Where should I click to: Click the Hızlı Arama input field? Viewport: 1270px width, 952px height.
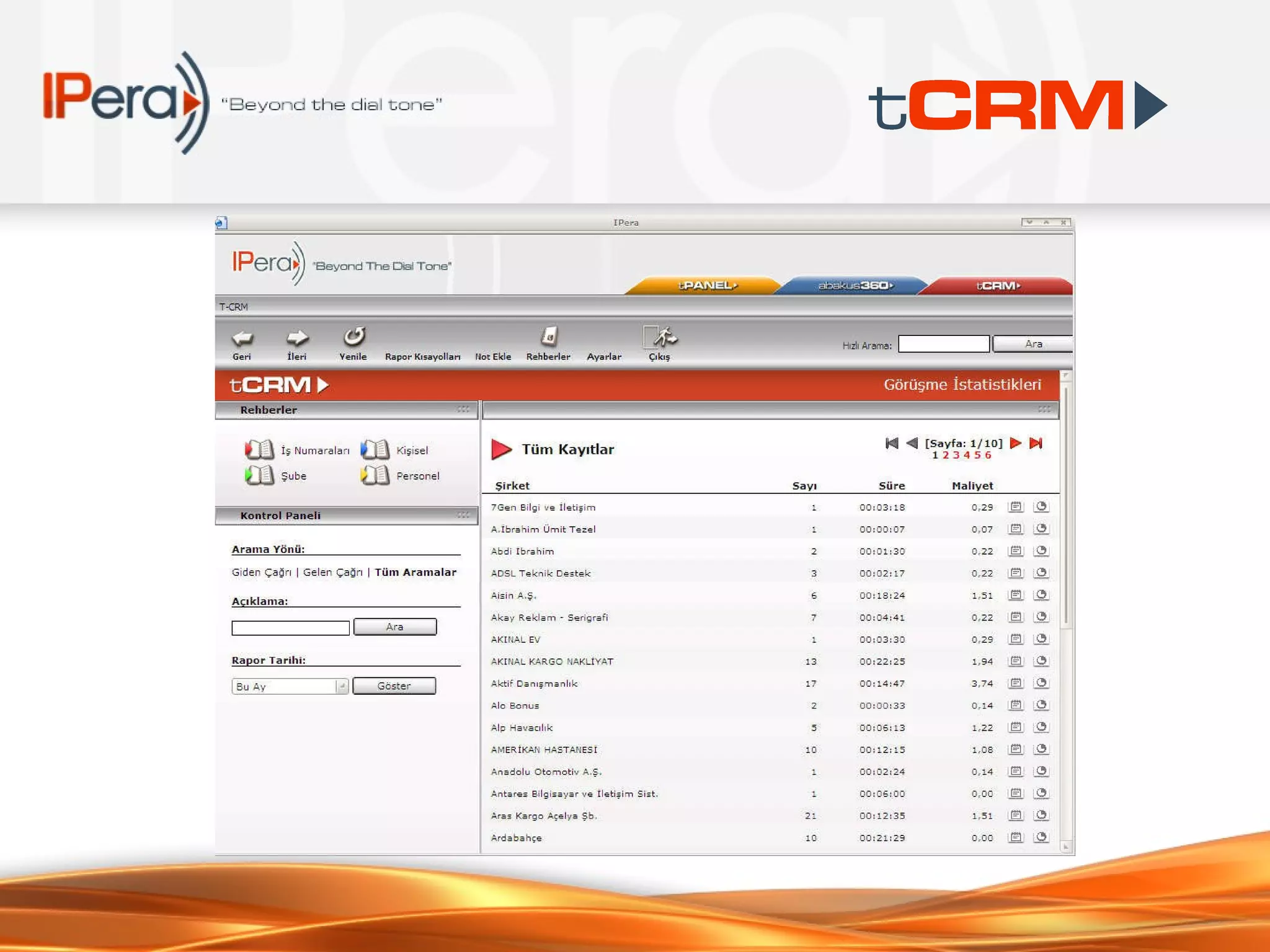tap(943, 344)
